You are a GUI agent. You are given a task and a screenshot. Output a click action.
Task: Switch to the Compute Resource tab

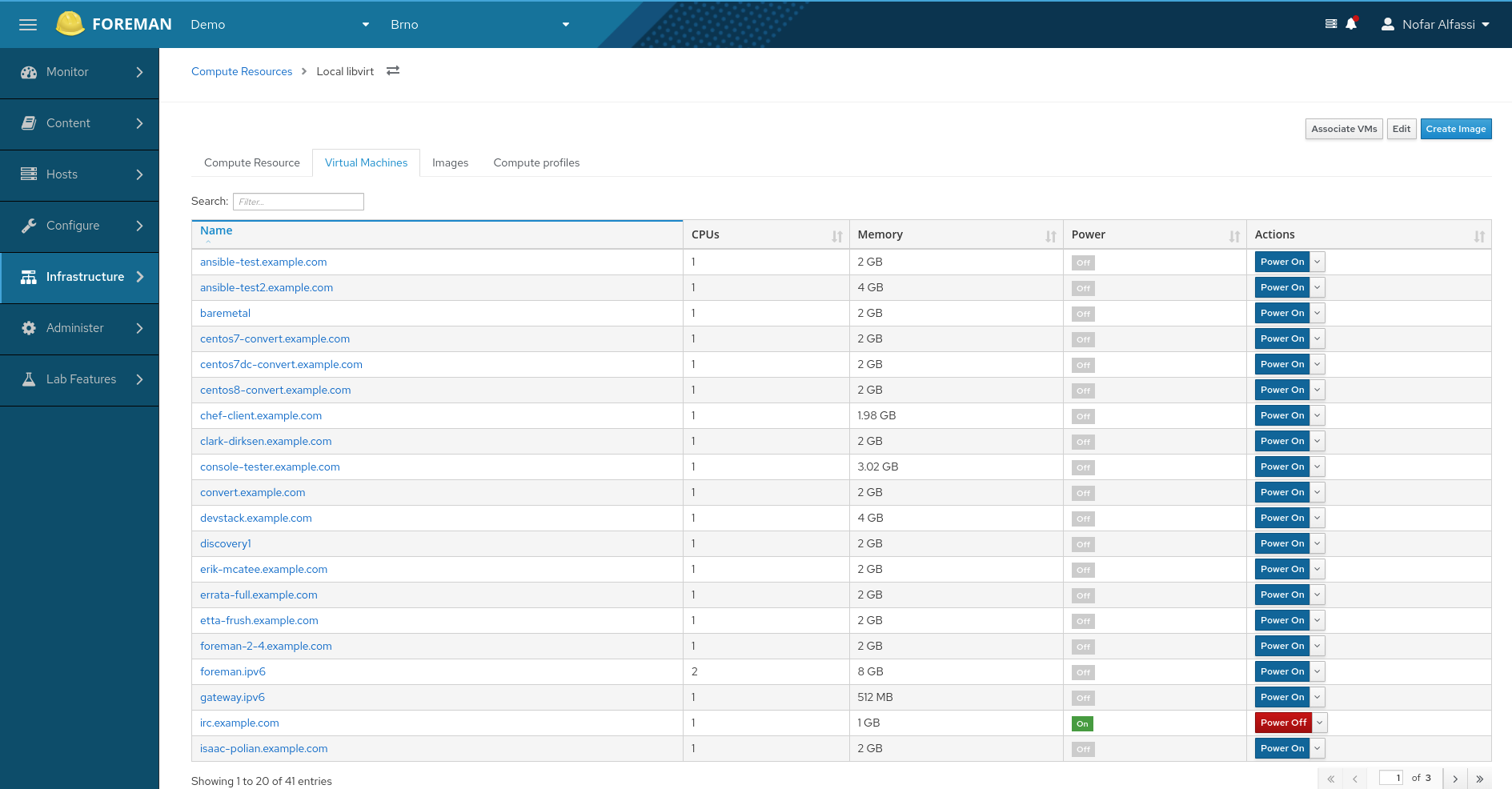click(252, 162)
